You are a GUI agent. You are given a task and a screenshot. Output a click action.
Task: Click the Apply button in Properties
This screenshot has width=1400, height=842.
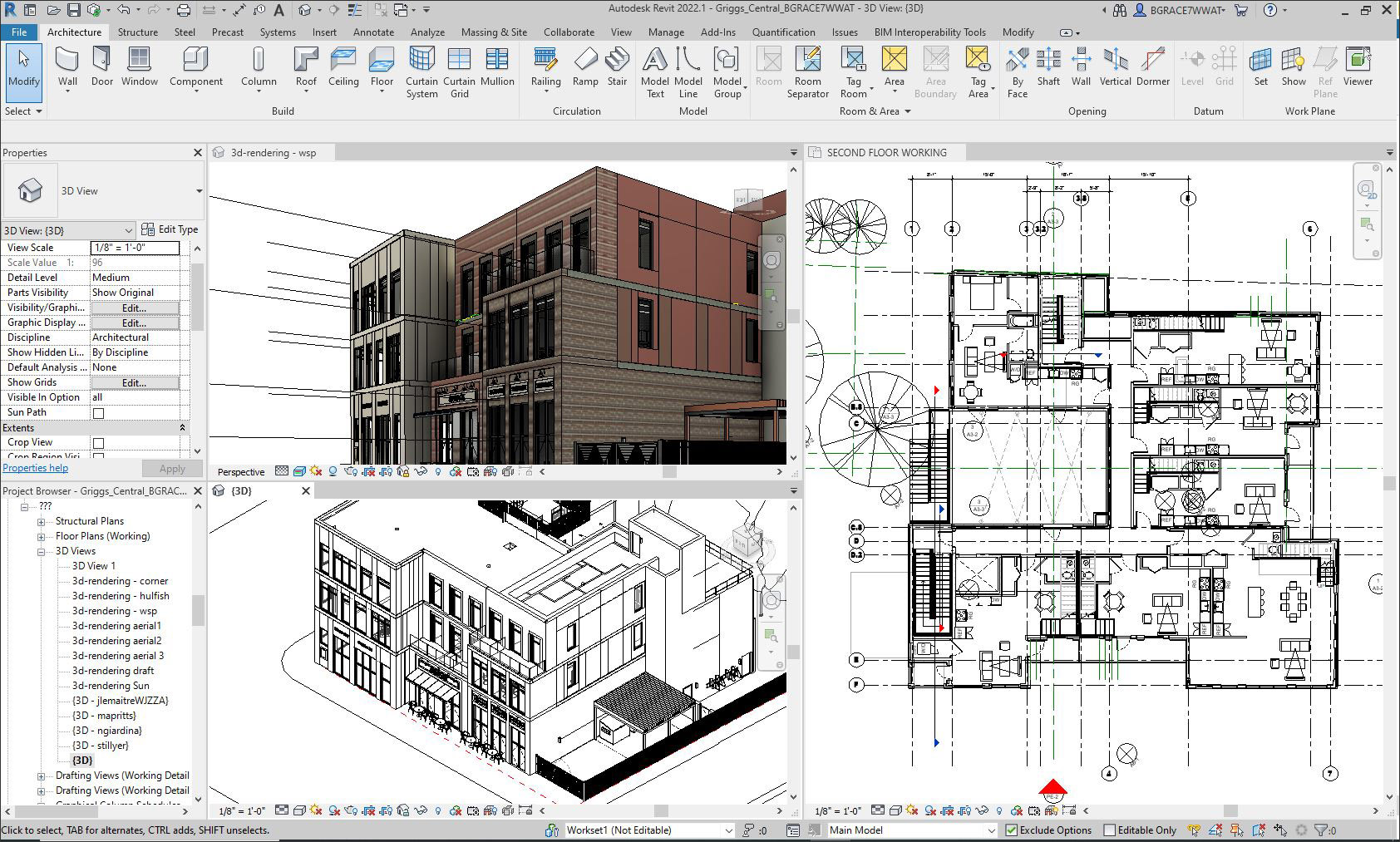pos(172,469)
